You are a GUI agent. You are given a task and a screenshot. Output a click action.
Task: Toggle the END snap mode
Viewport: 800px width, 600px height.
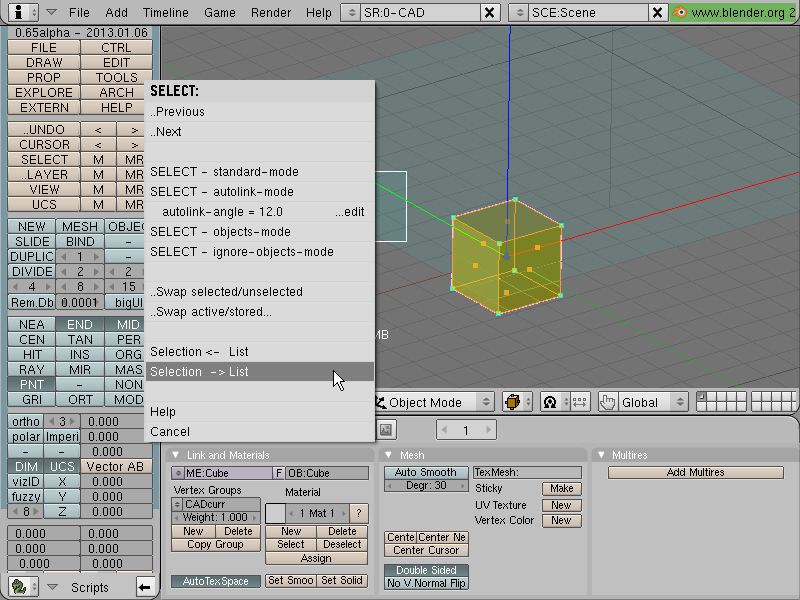(80, 324)
